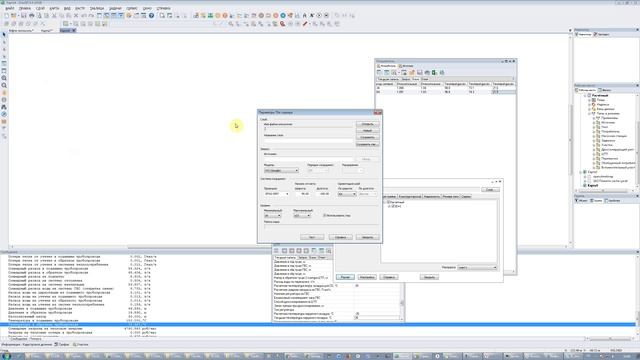Click the printer icon in table window toolbar
Viewport: 640px width, 360px height.
click(427, 73)
